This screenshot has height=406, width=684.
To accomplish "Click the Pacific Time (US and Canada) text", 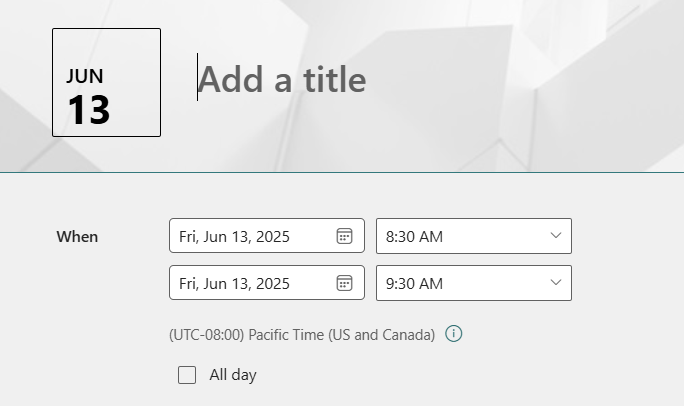I will point(342,335).
